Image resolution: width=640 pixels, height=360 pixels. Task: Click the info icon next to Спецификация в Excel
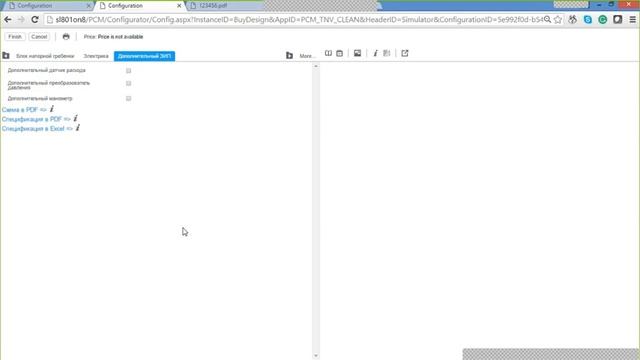tap(78, 128)
